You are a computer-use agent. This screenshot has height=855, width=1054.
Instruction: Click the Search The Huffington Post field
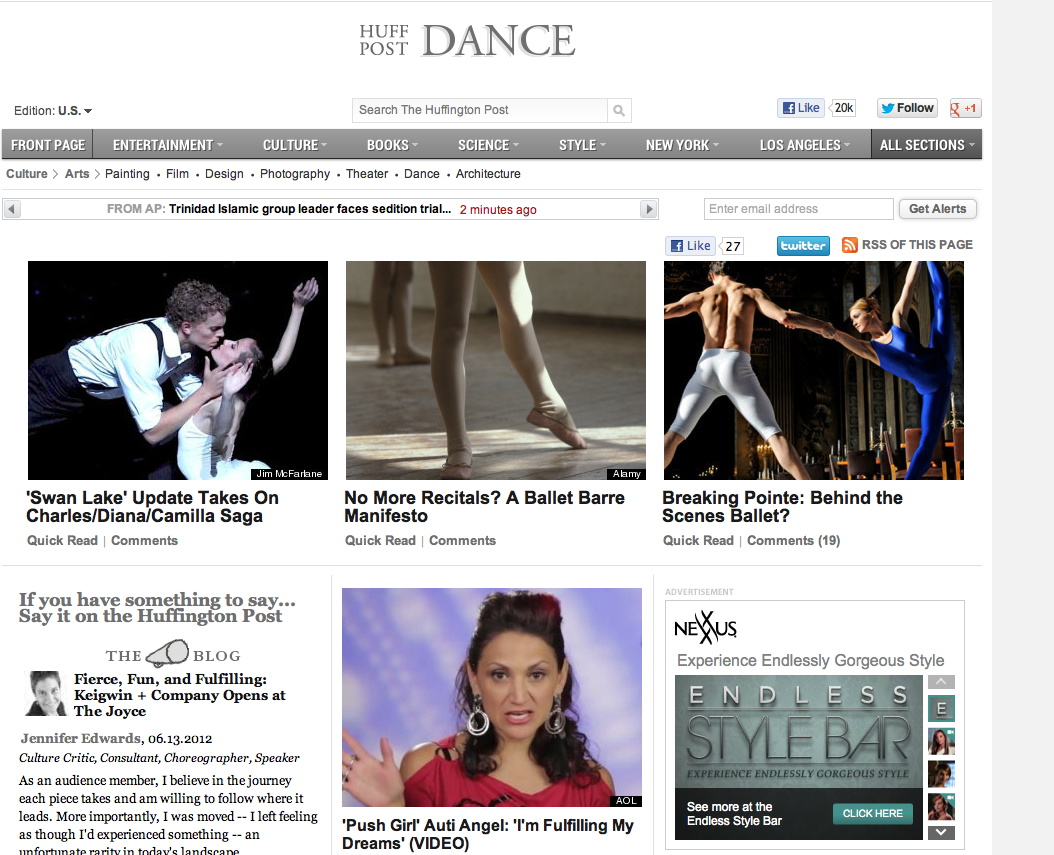click(x=480, y=110)
